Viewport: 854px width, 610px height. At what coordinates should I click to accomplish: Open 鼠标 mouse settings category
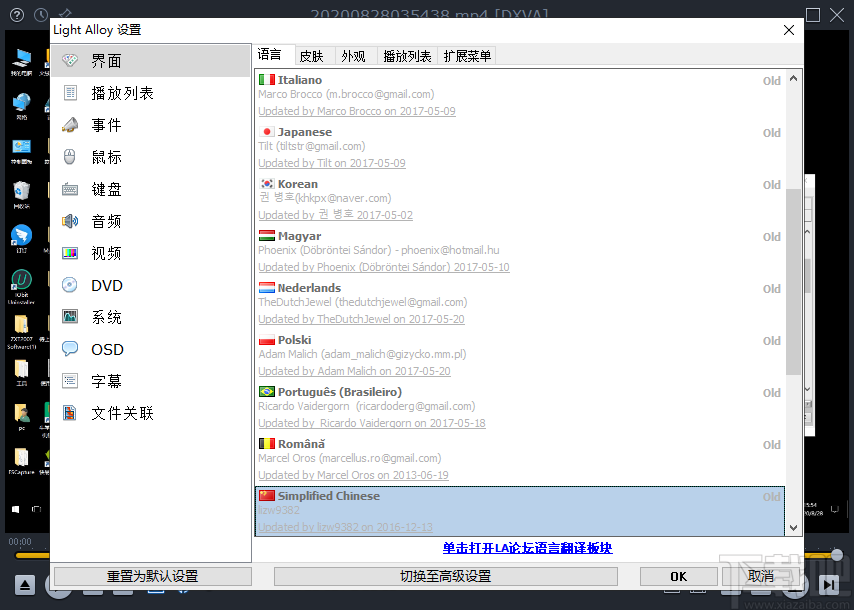pyautogui.click(x=106, y=157)
